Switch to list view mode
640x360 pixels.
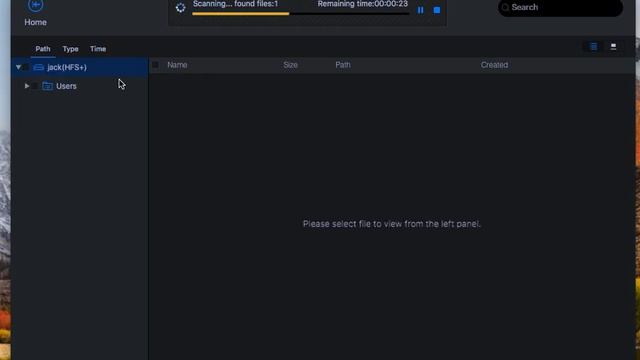tap(593, 47)
